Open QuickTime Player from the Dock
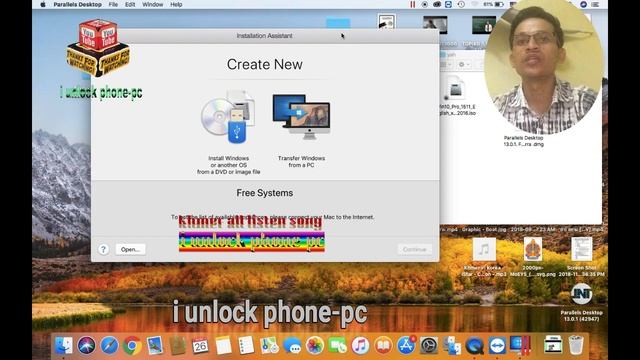Image resolution: width=640 pixels, height=360 pixels. pyautogui.click(x=474, y=346)
